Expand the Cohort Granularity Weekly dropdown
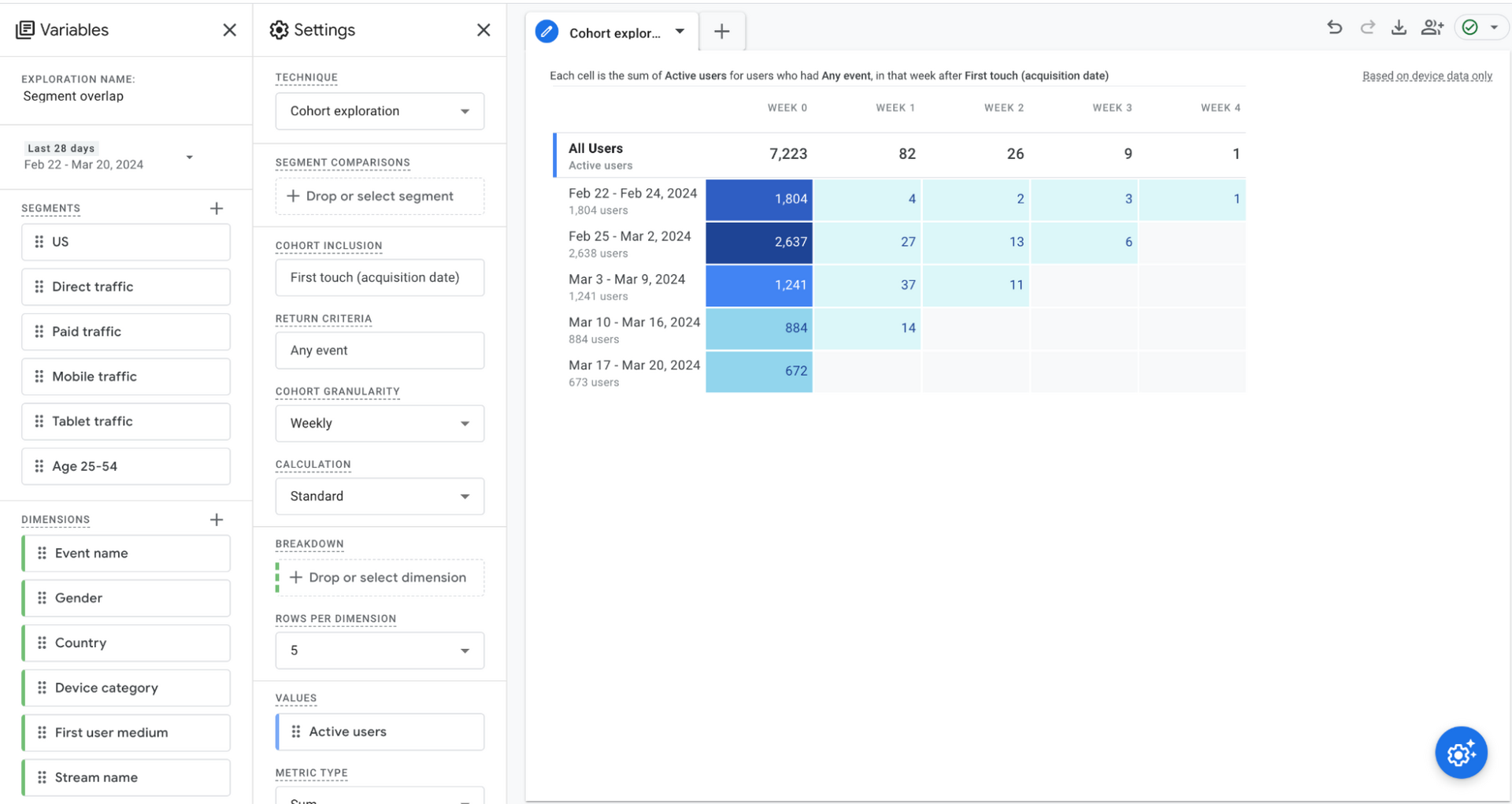Image resolution: width=1512 pixels, height=804 pixels. click(x=380, y=424)
